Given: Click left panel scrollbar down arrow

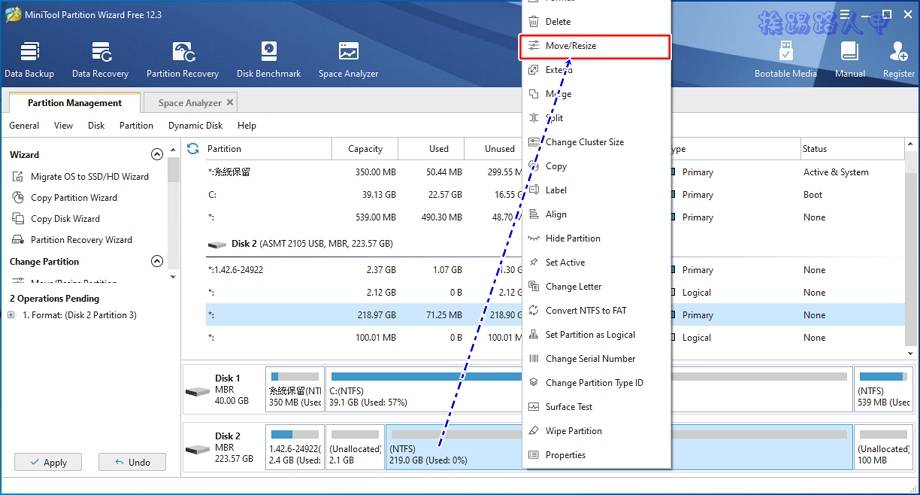Looking at the screenshot, I should (172, 277).
